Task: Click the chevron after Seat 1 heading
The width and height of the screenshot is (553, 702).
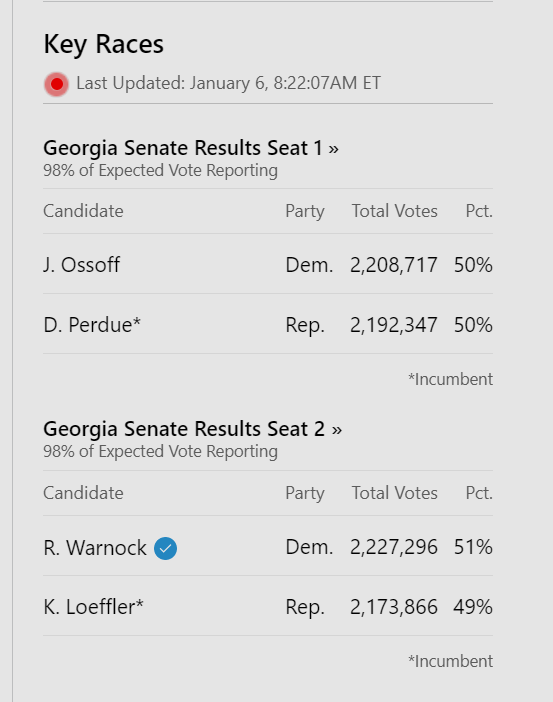Action: coord(333,149)
